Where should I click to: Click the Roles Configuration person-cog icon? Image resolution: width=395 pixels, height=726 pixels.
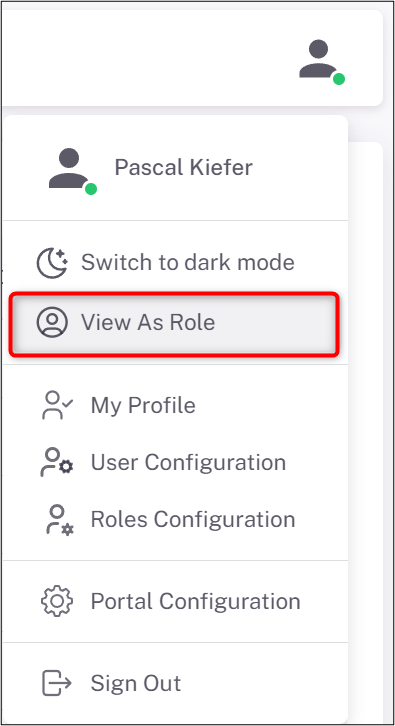tap(59, 520)
